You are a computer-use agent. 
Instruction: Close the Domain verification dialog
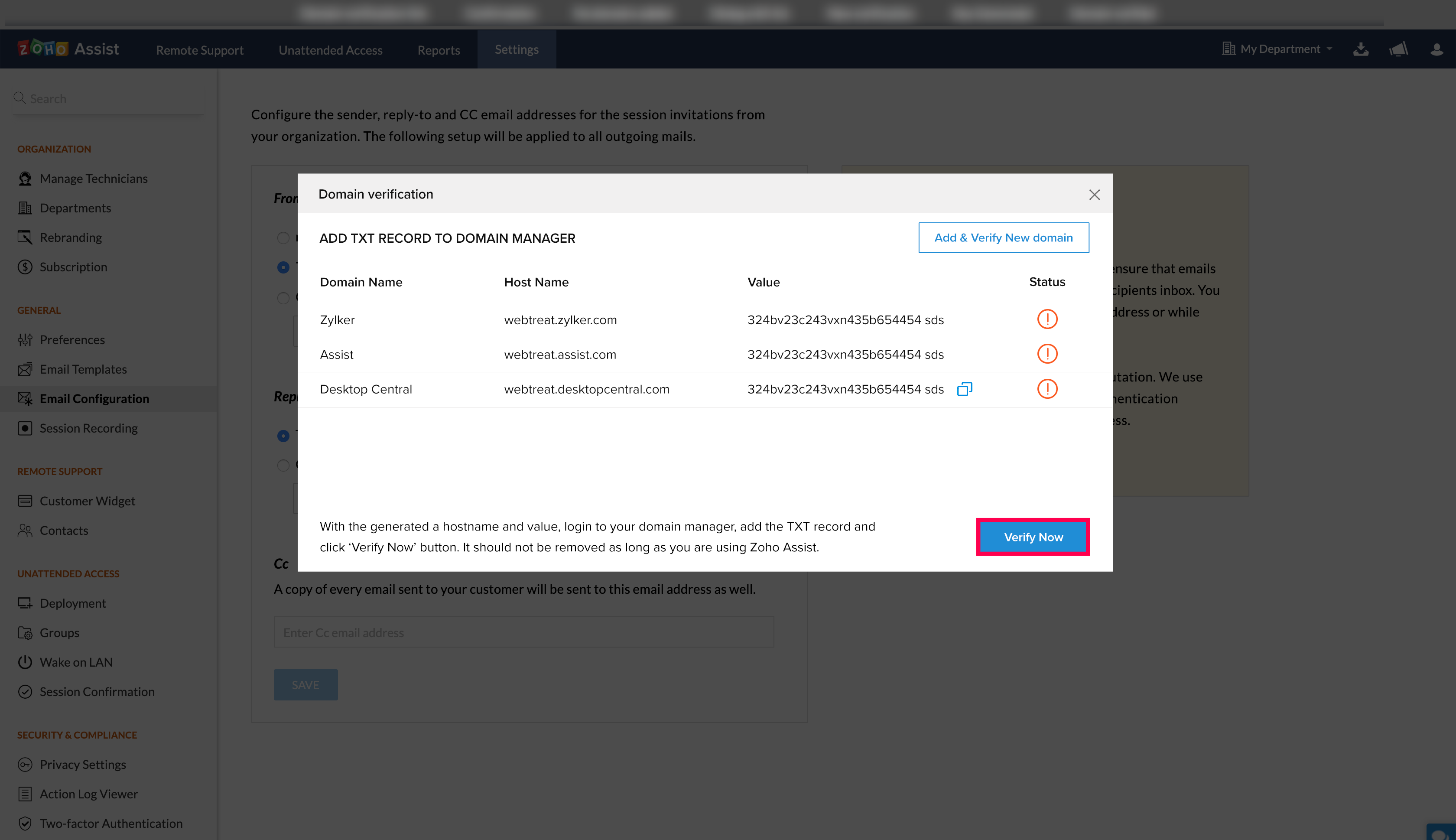pyautogui.click(x=1094, y=195)
